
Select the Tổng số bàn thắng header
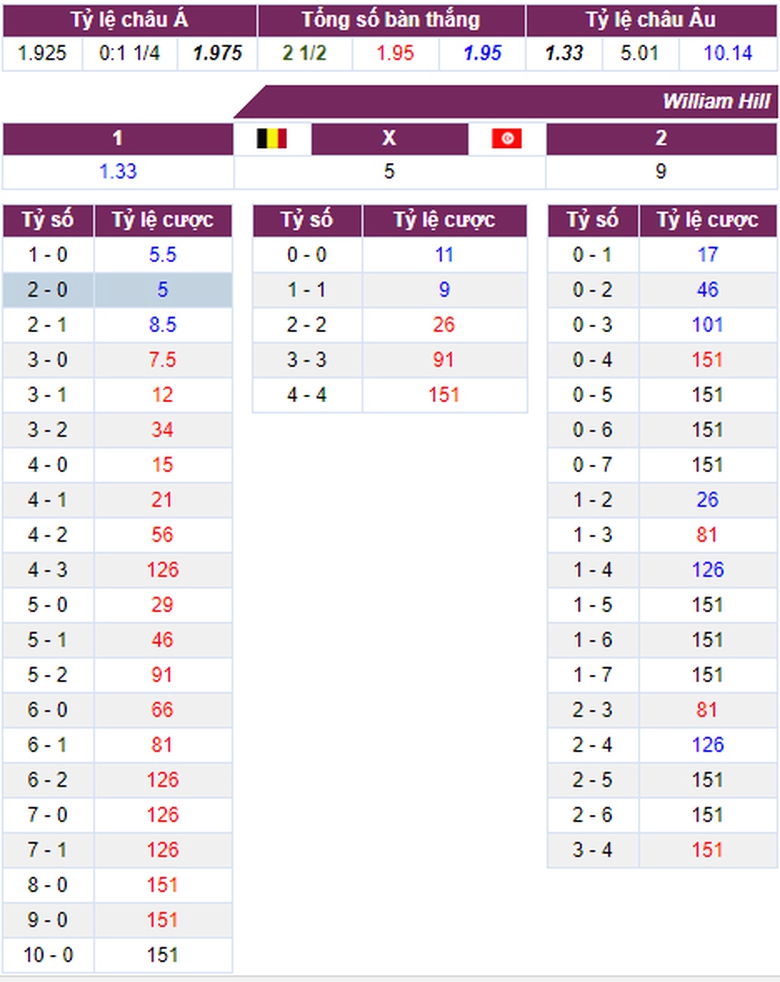390,20
